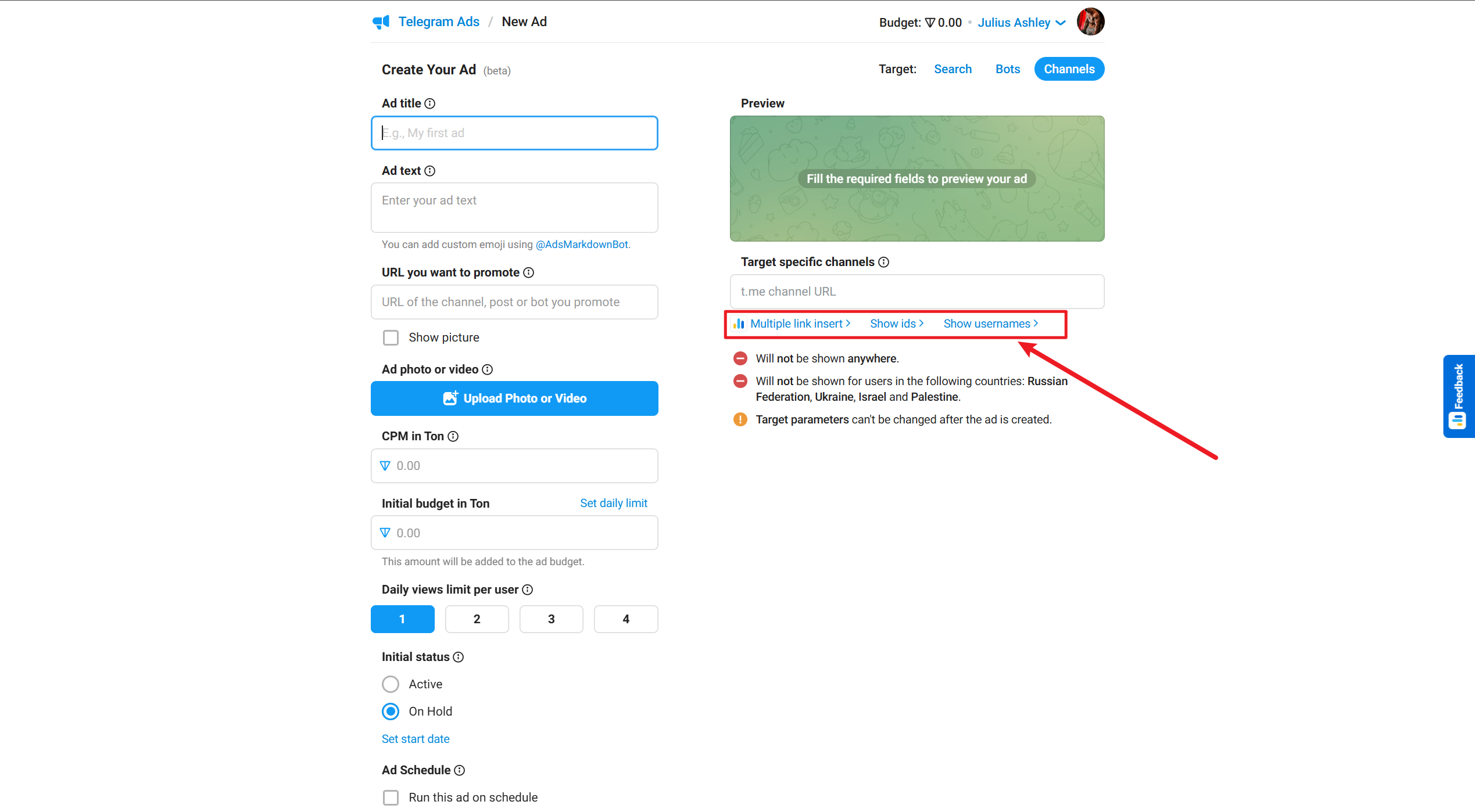Viewport: 1475px width, 812px height.
Task: Open the user profile avatar picture
Action: coord(1090,22)
